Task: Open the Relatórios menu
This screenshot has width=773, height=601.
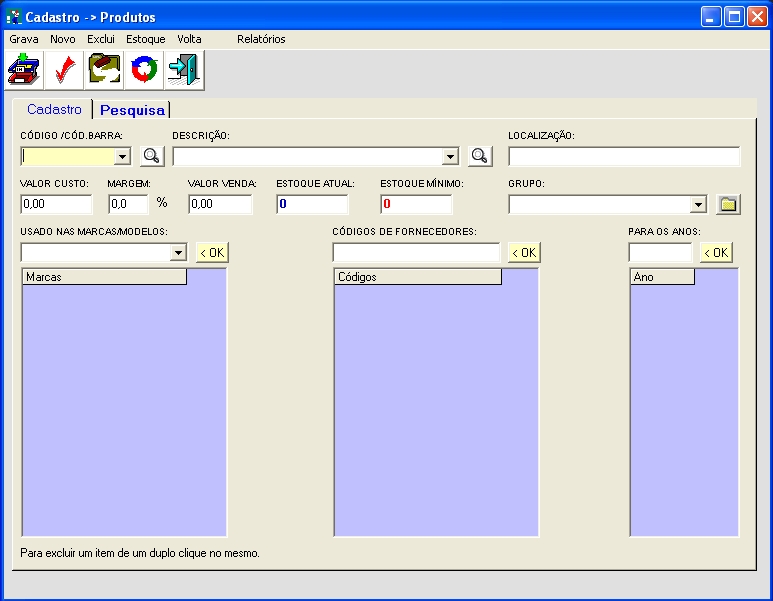Action: point(261,39)
